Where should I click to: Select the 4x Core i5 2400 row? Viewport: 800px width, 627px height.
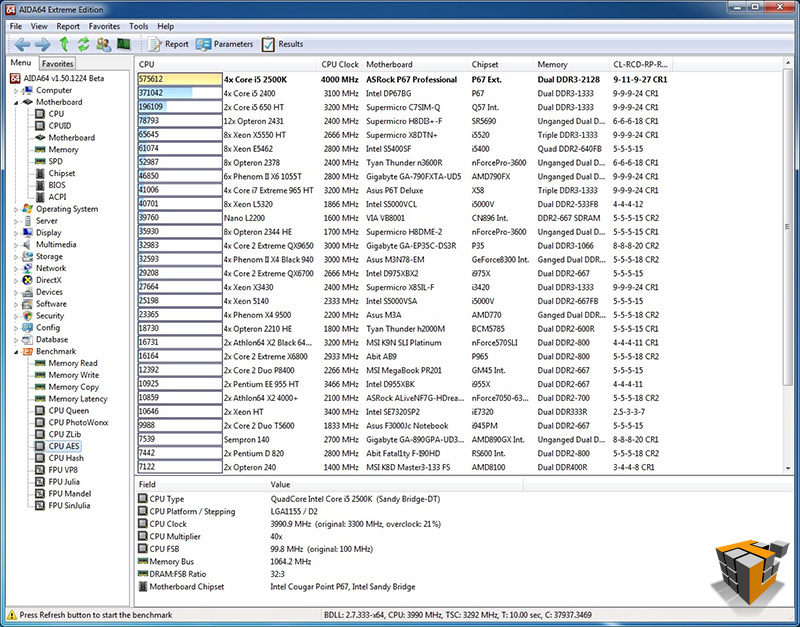pyautogui.click(x=403, y=93)
